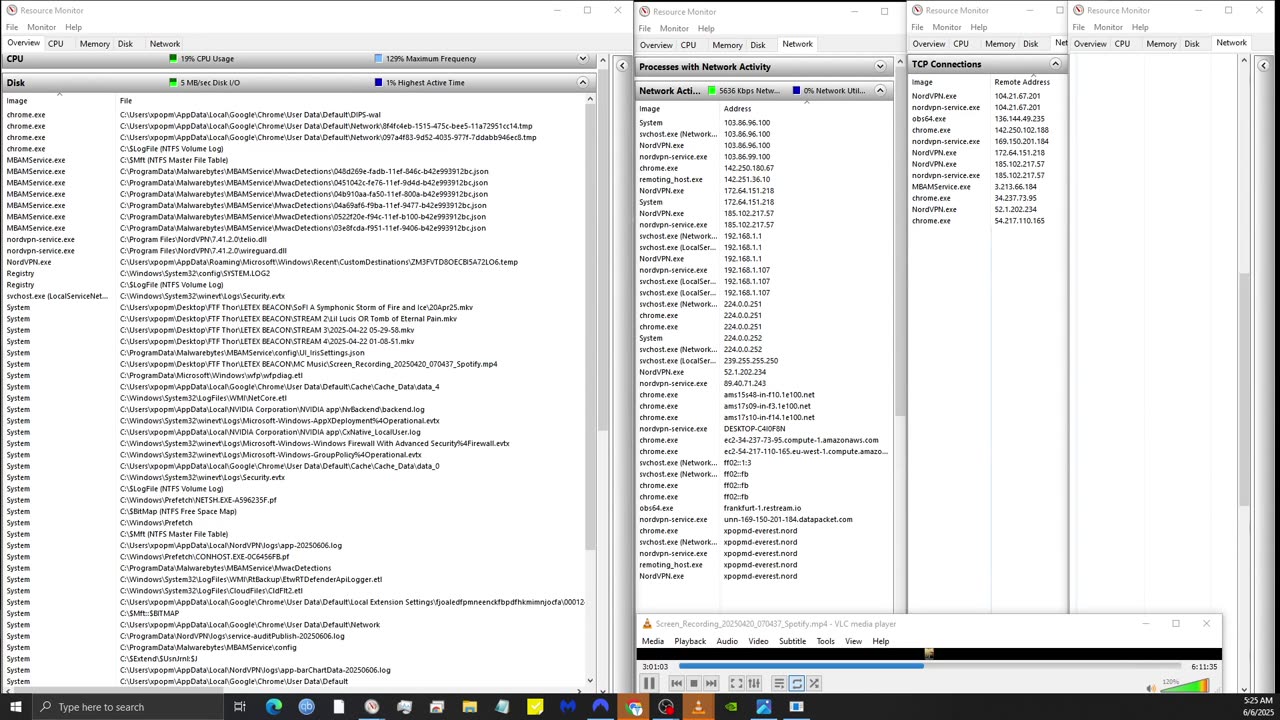Sort Disk list by the Image column

pos(60,101)
